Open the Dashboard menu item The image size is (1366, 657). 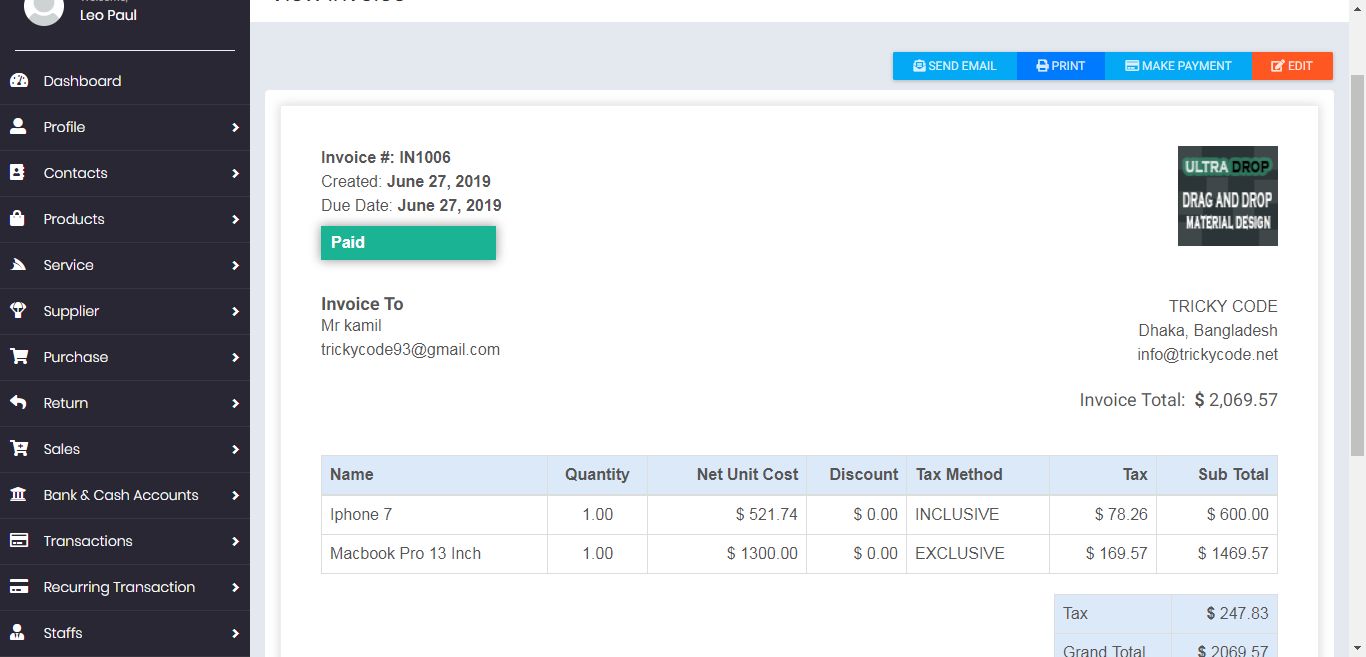tap(82, 81)
